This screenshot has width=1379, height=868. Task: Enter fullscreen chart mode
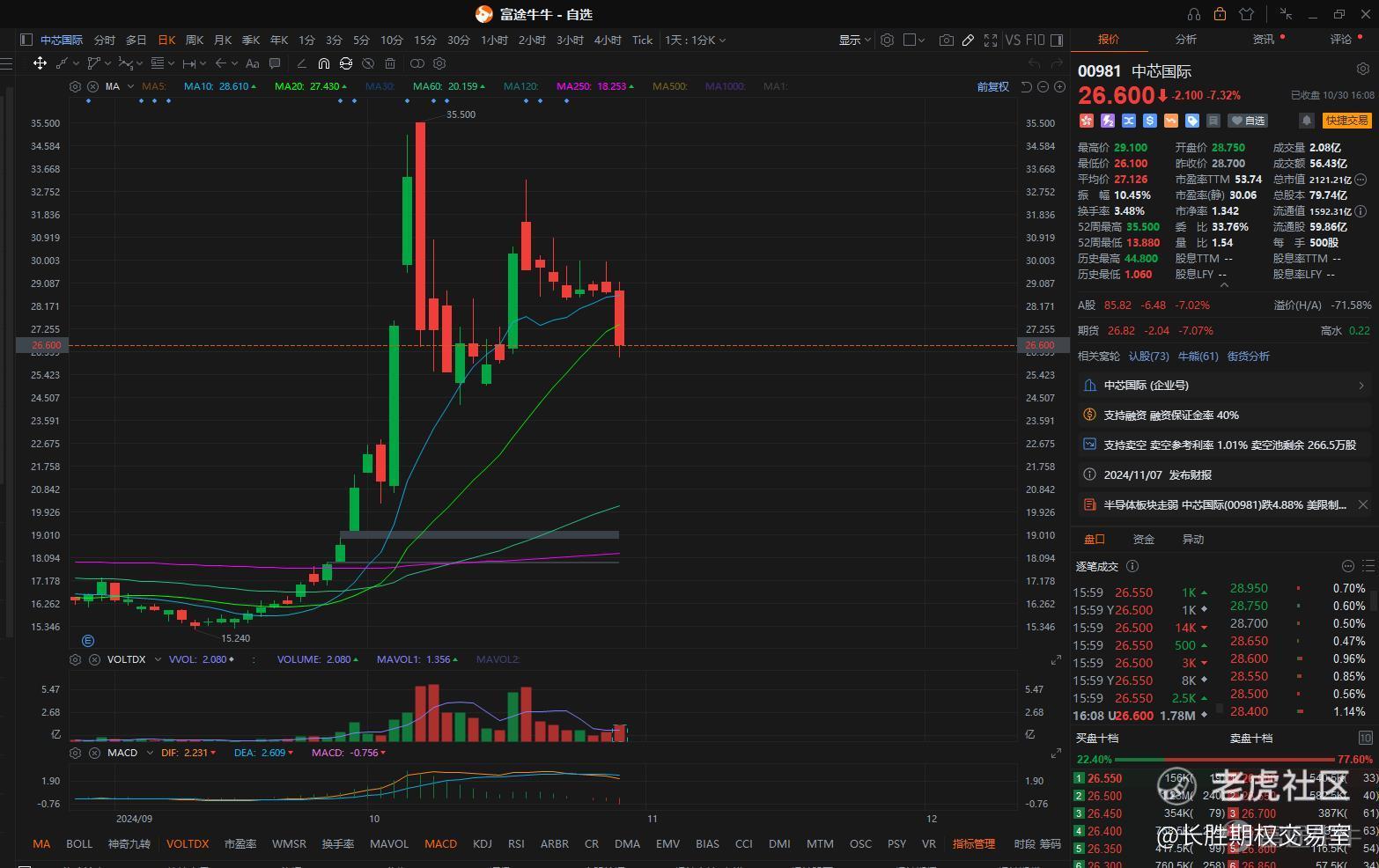coord(991,40)
